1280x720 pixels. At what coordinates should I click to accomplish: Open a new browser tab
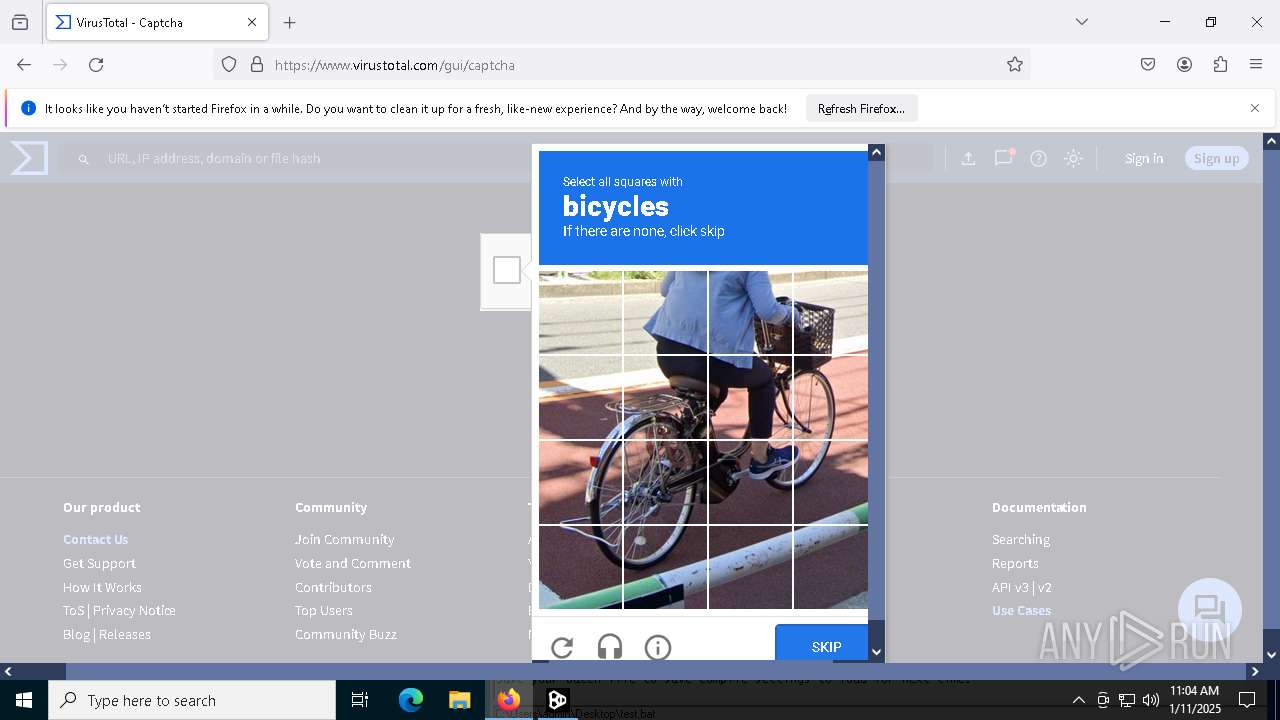289,22
